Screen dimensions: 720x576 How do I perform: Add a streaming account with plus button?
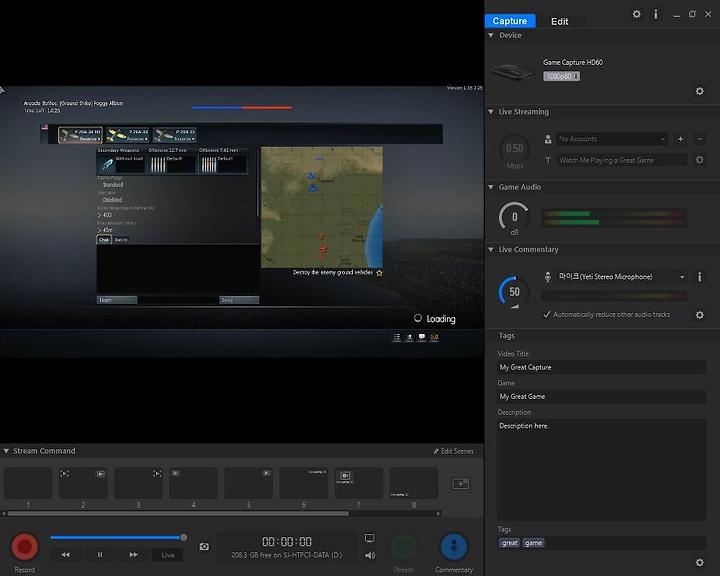click(x=681, y=139)
